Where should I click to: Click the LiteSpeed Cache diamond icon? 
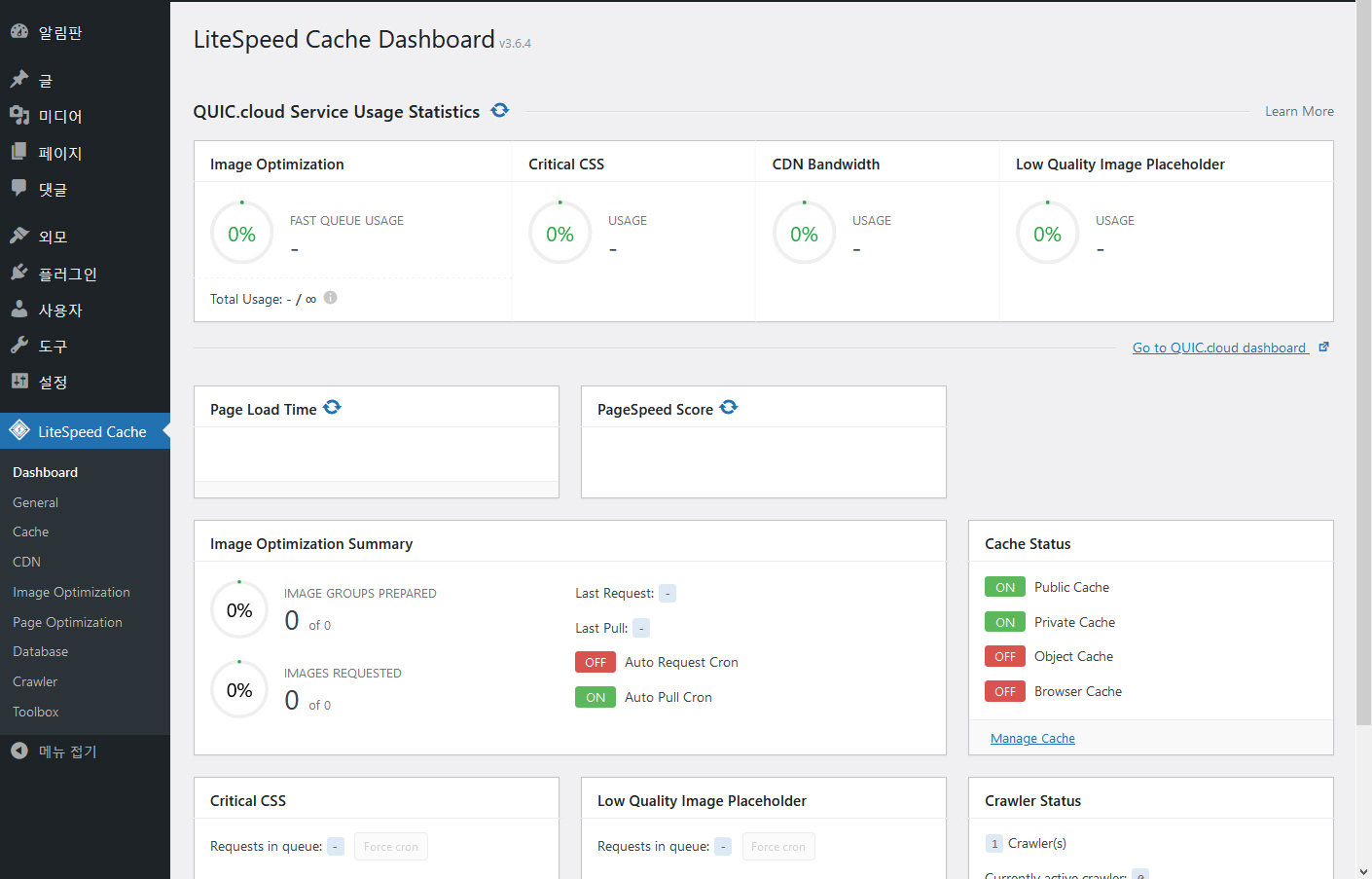[19, 430]
